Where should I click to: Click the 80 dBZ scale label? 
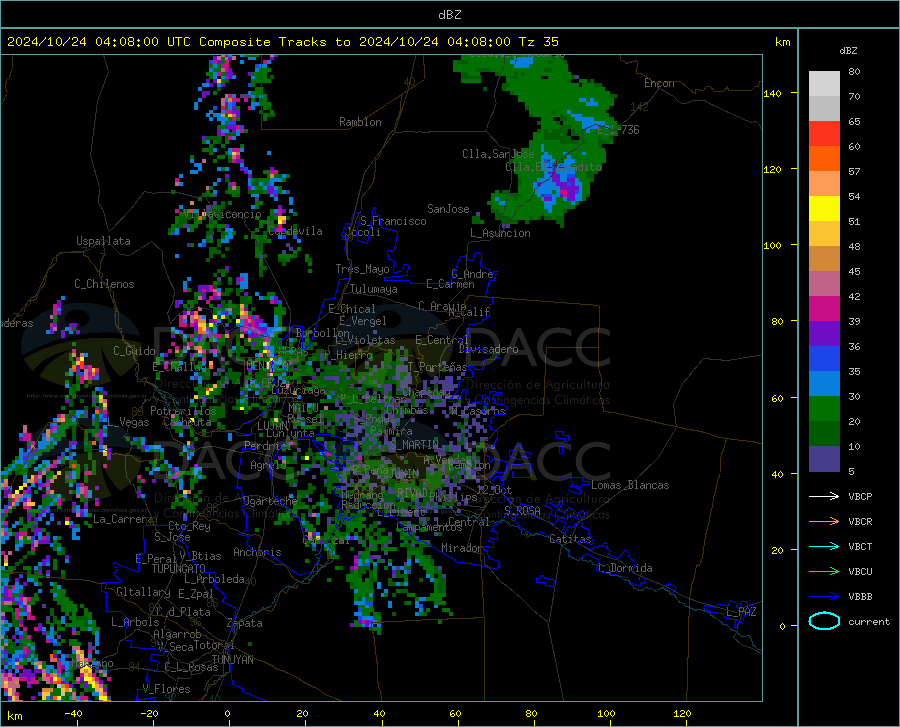point(854,72)
